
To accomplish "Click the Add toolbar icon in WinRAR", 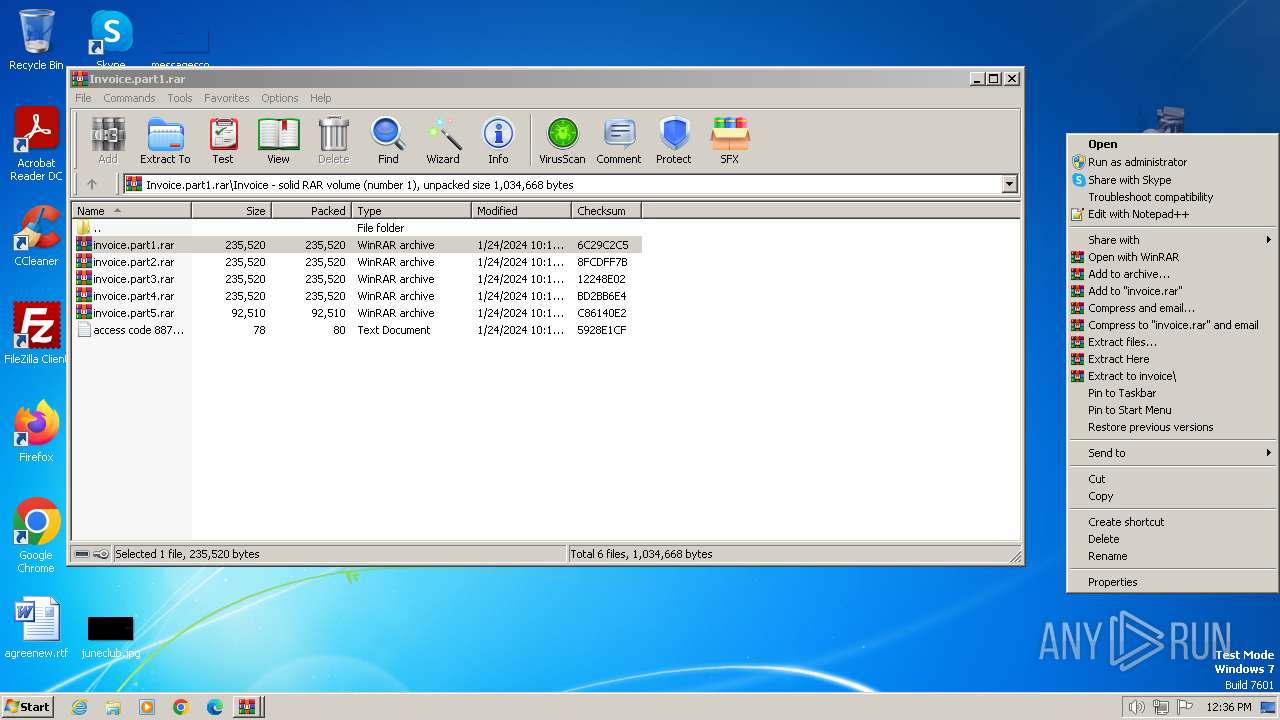I will 108,140.
